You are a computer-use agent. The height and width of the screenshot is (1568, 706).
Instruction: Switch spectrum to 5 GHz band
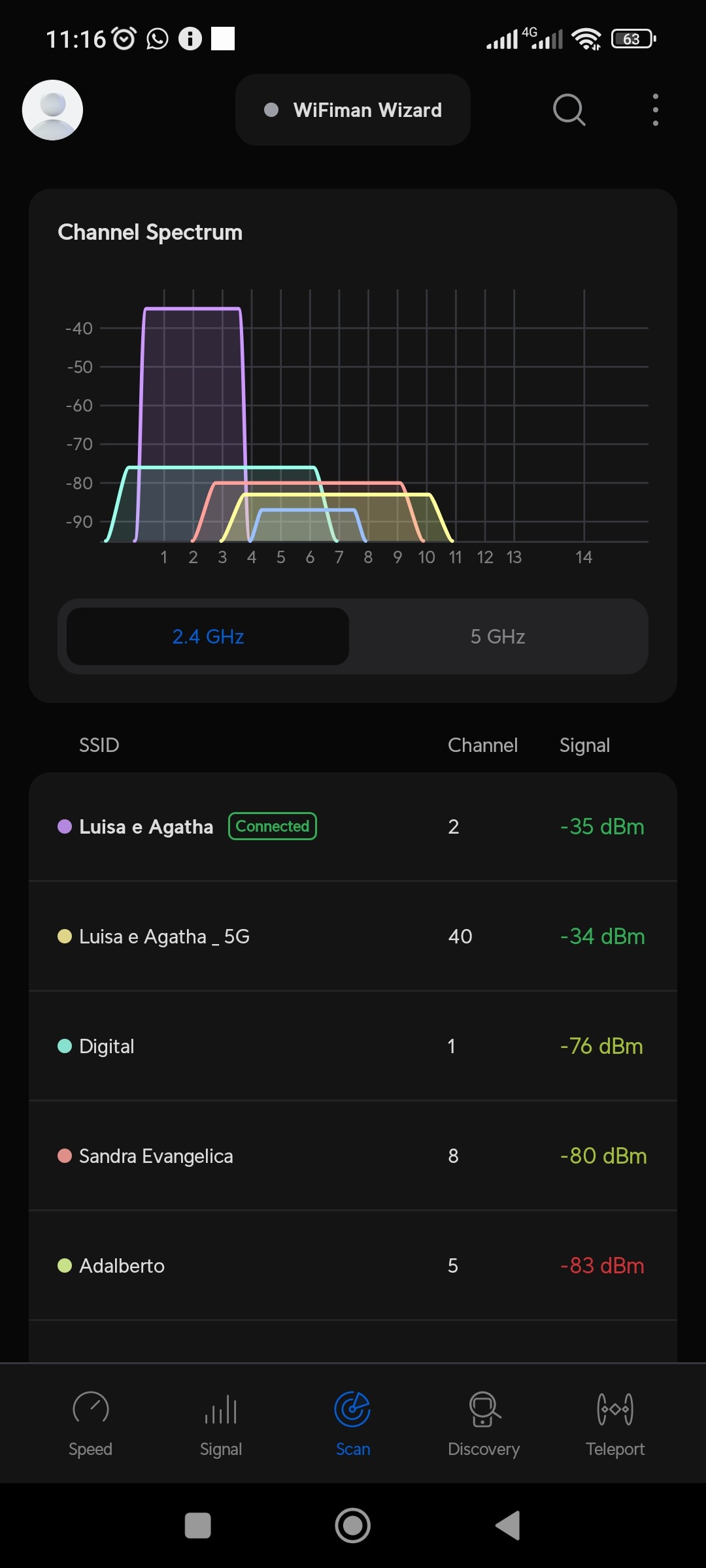(x=498, y=636)
